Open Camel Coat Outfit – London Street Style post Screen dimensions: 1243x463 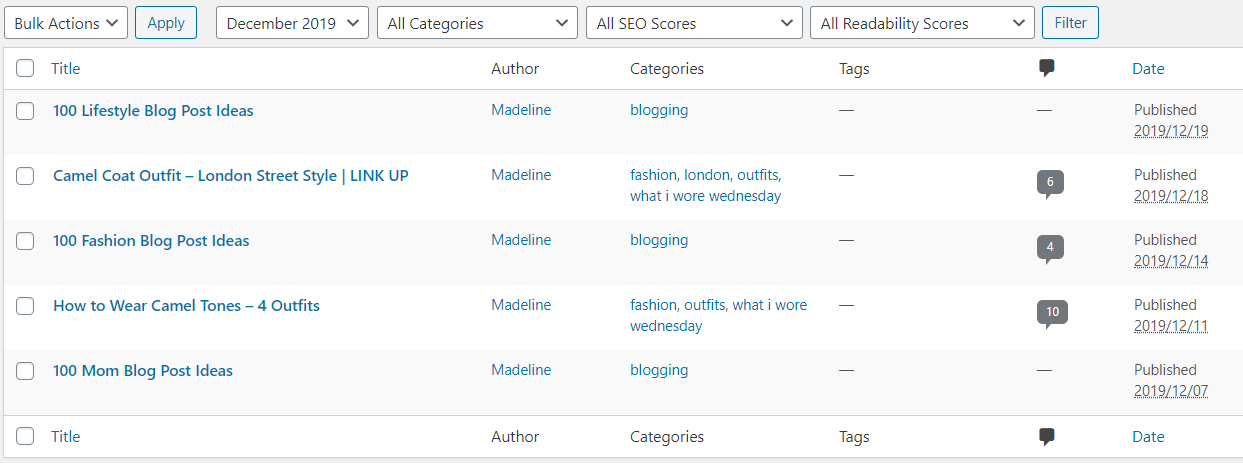pyautogui.click(x=231, y=176)
